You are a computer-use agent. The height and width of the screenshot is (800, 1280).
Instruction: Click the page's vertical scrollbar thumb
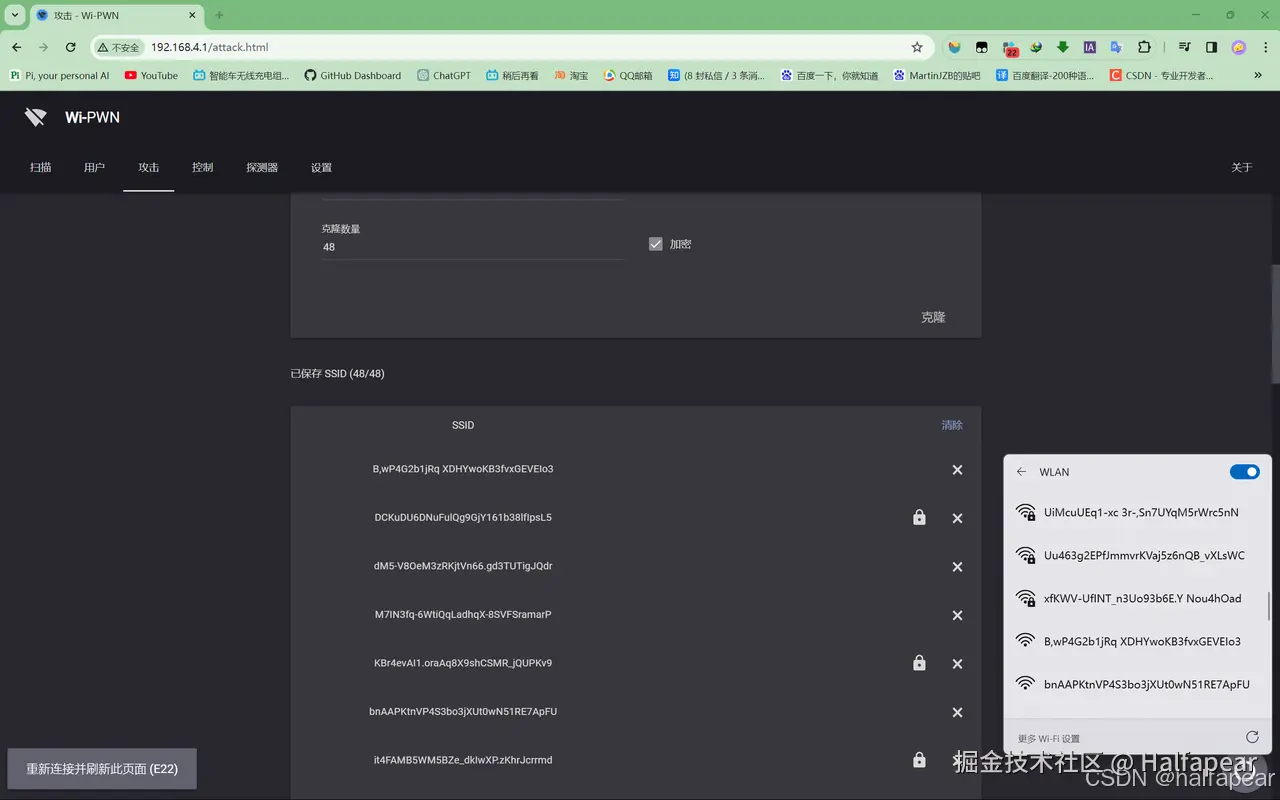pos(1275,324)
